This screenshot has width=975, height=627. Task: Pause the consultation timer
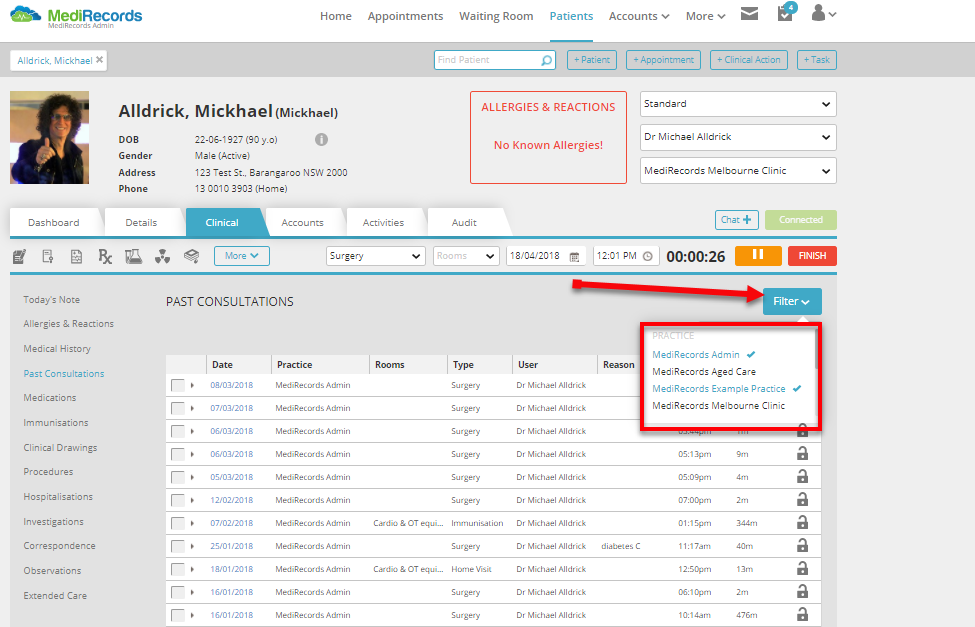coord(758,256)
